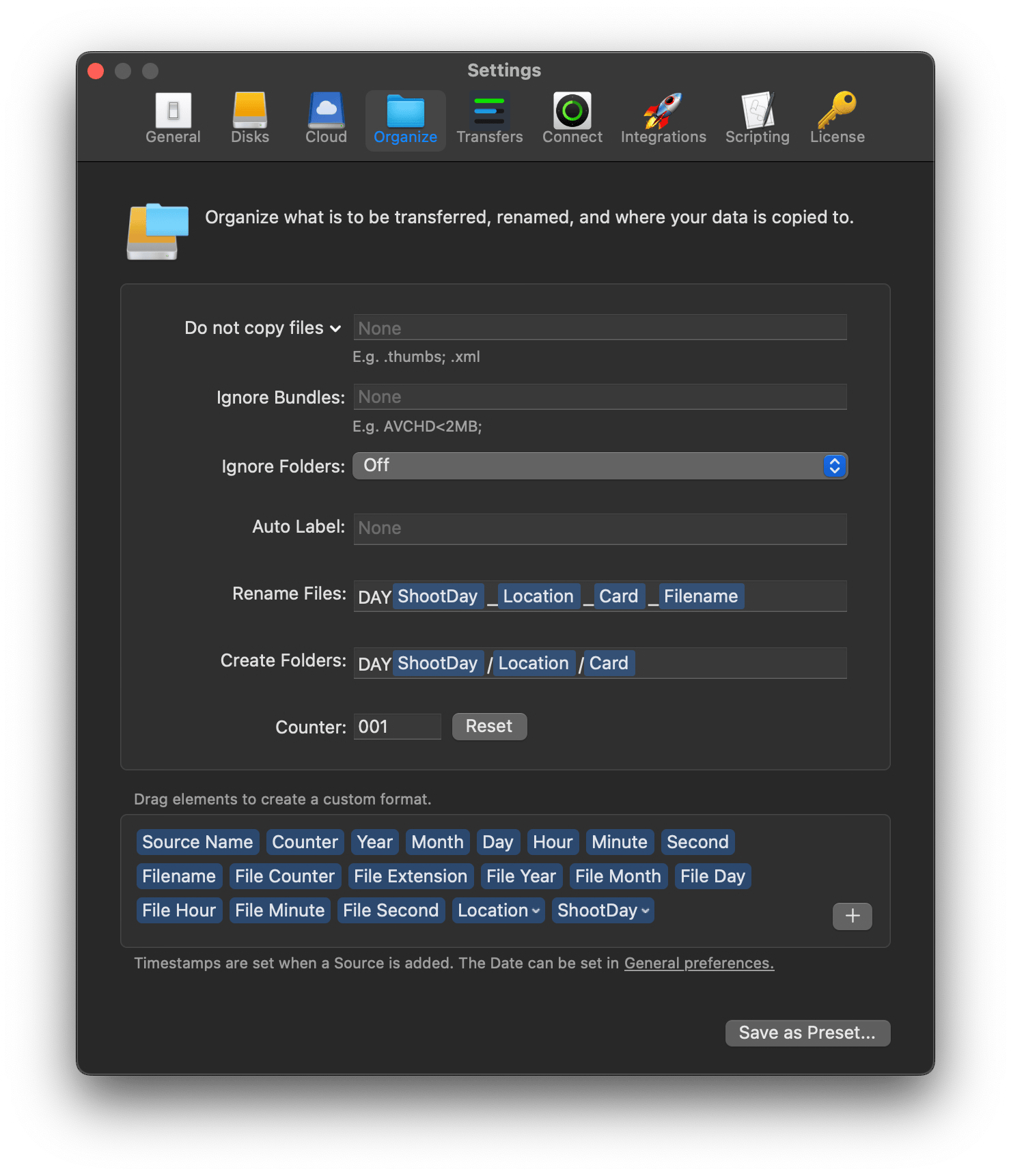This screenshot has width=1011, height=1176.
Task: Open the General preferences link
Action: 699,963
